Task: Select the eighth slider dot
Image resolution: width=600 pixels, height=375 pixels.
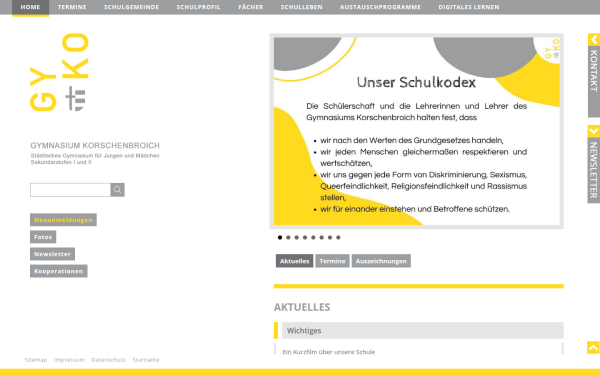Action: point(338,237)
